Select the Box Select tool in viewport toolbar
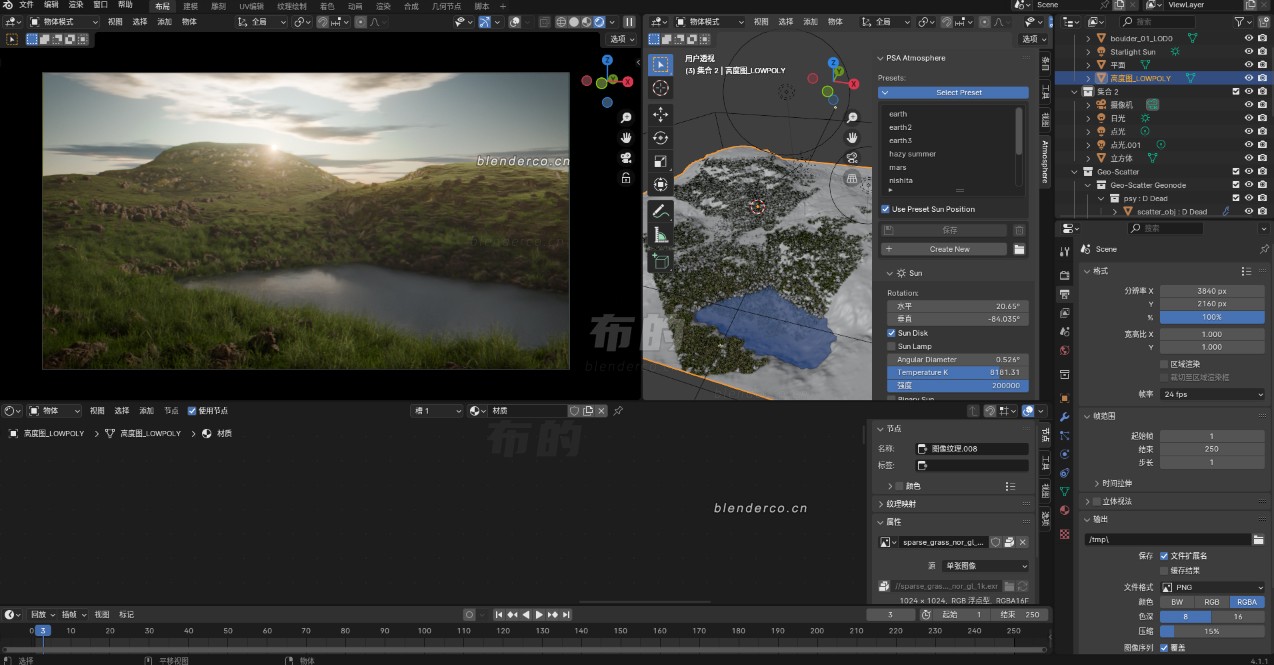Viewport: 1274px width, 665px height. click(661, 65)
